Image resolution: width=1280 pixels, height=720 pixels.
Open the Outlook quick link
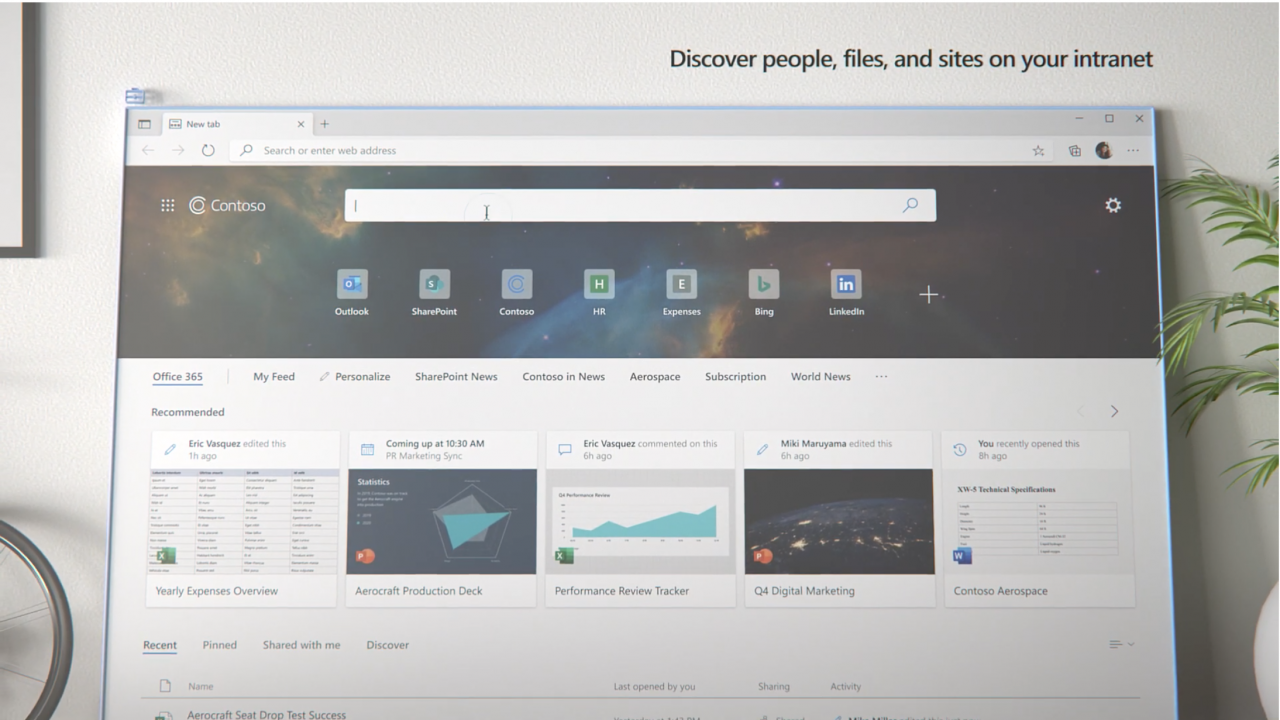tap(352, 293)
